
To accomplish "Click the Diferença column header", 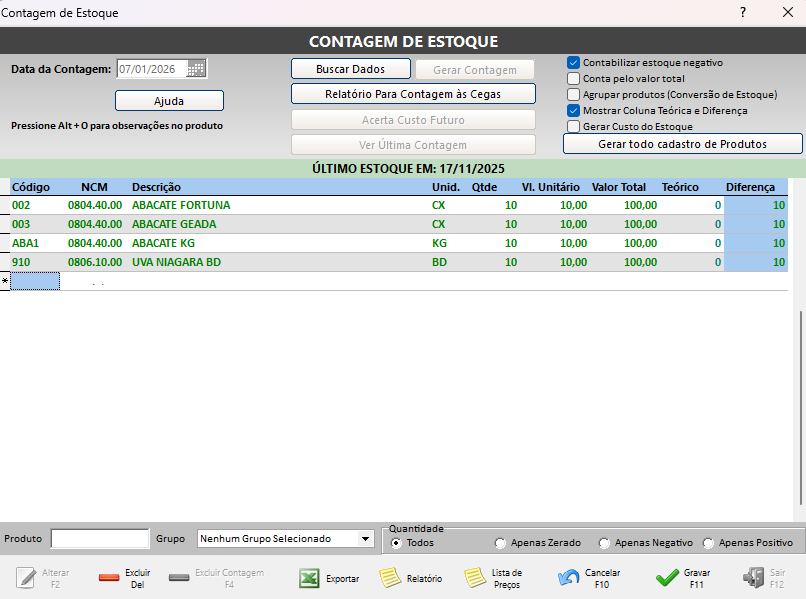I will pyautogui.click(x=750, y=187).
